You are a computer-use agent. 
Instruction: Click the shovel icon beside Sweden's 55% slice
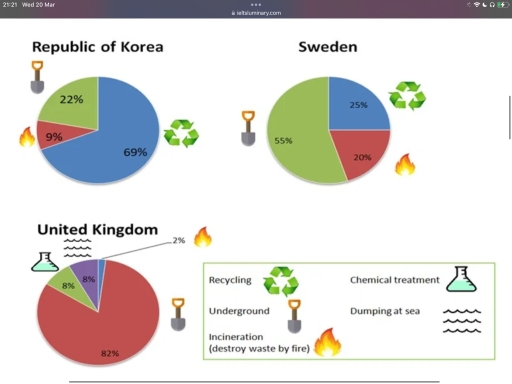(x=248, y=128)
